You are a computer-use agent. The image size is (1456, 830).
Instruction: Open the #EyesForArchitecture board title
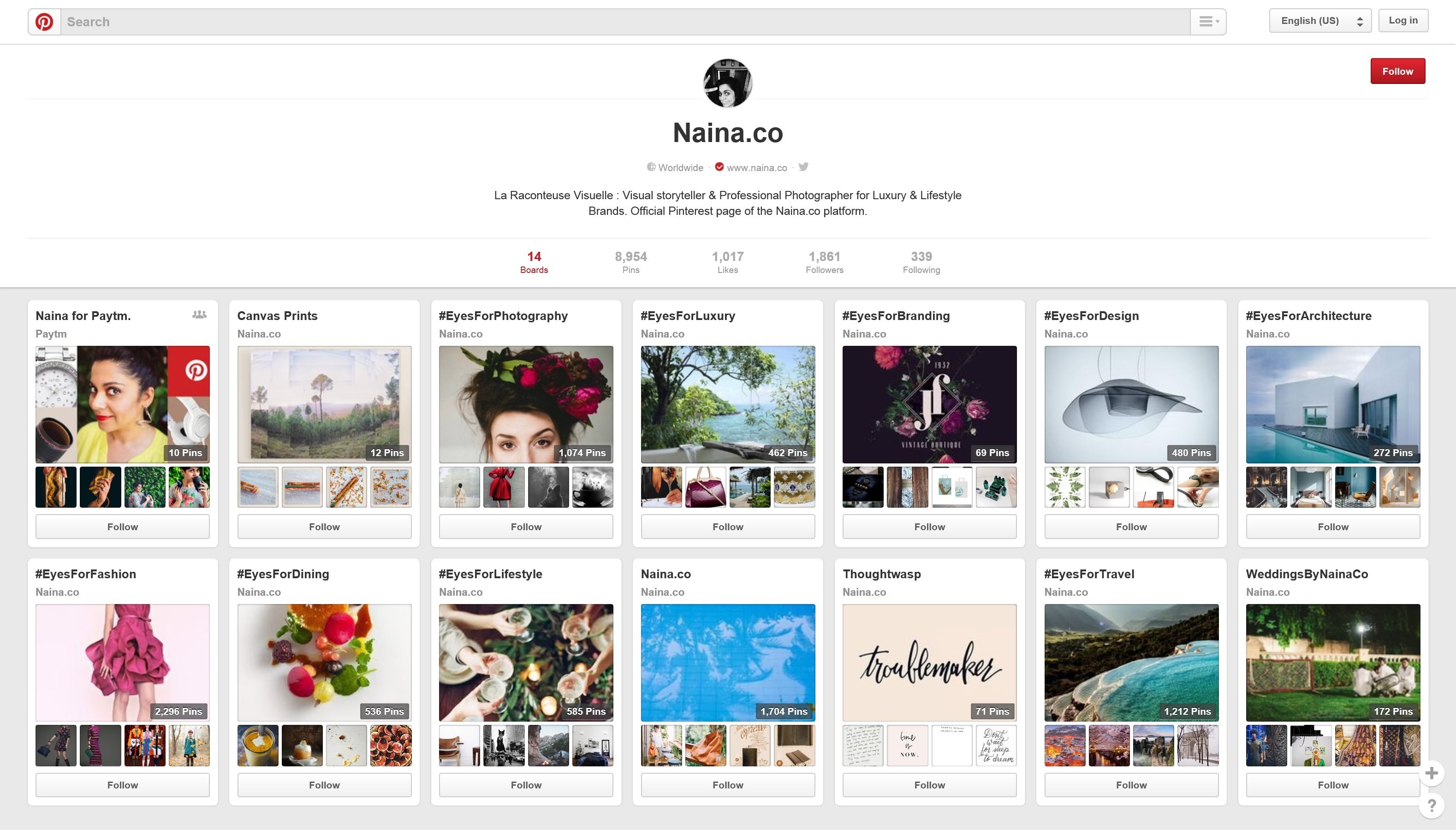(1308, 316)
